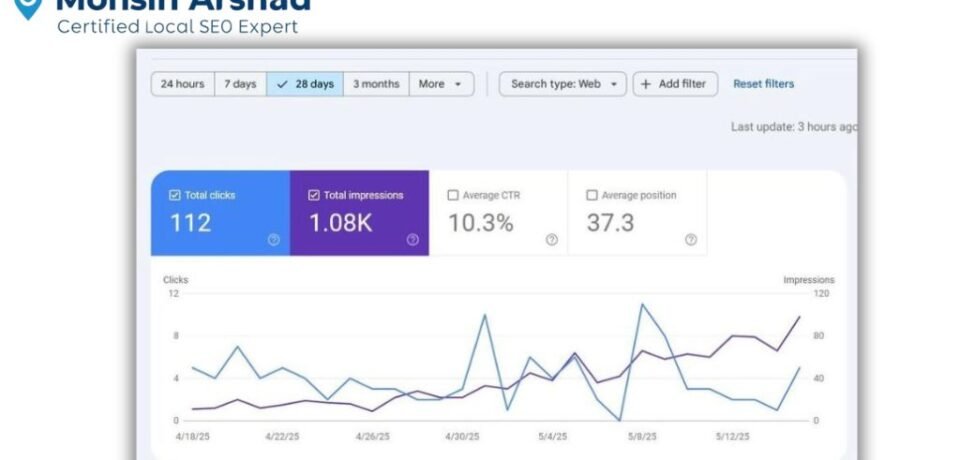Click the 4/30/25 date on chart axis
The width and height of the screenshot is (960, 460).
click(x=462, y=437)
